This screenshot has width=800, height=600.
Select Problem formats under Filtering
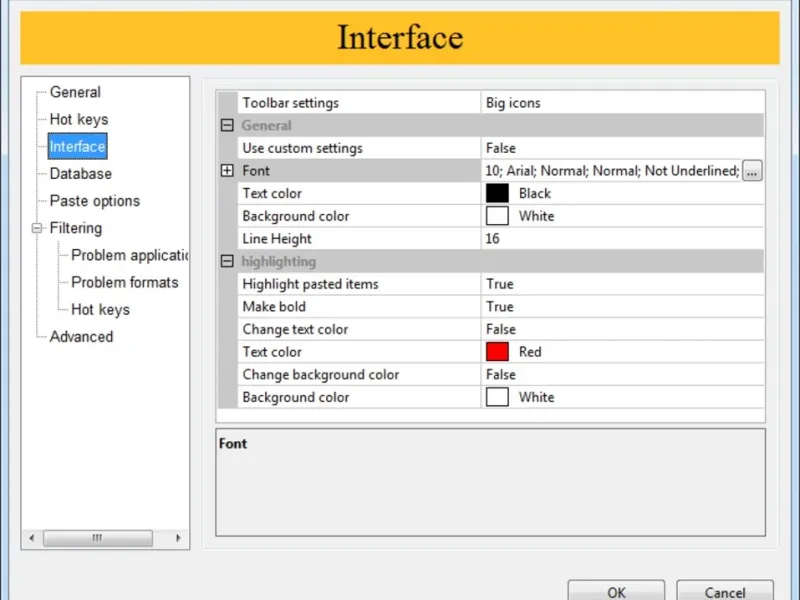pyautogui.click(x=124, y=282)
